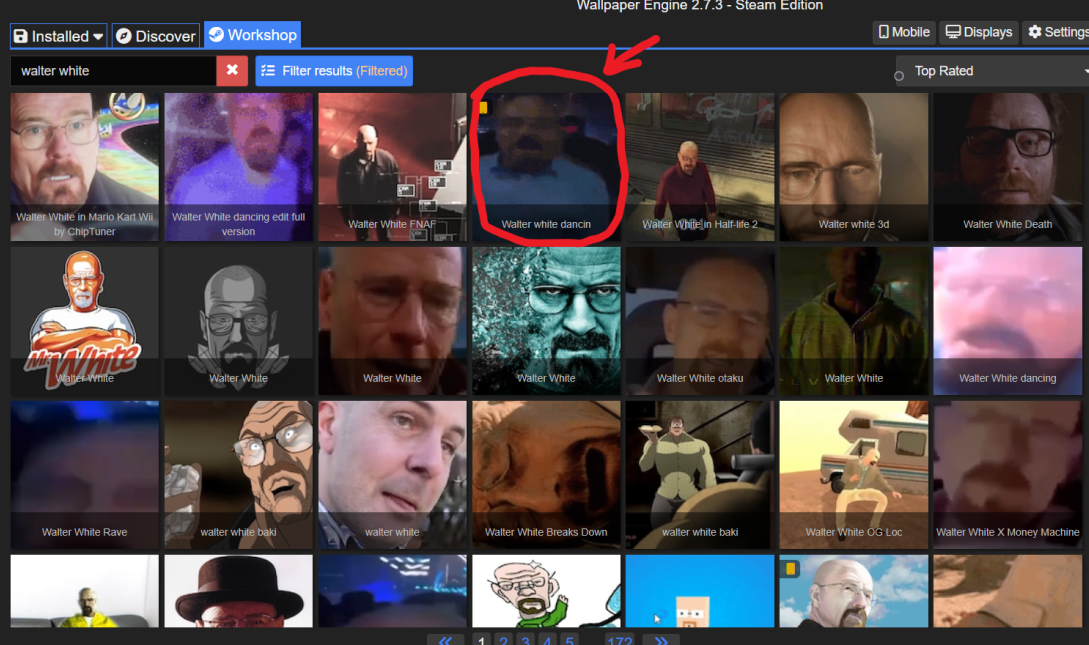This screenshot has height=645, width=1089.
Task: Open bald Walter against blue sky wallpaper
Action: pos(854,591)
